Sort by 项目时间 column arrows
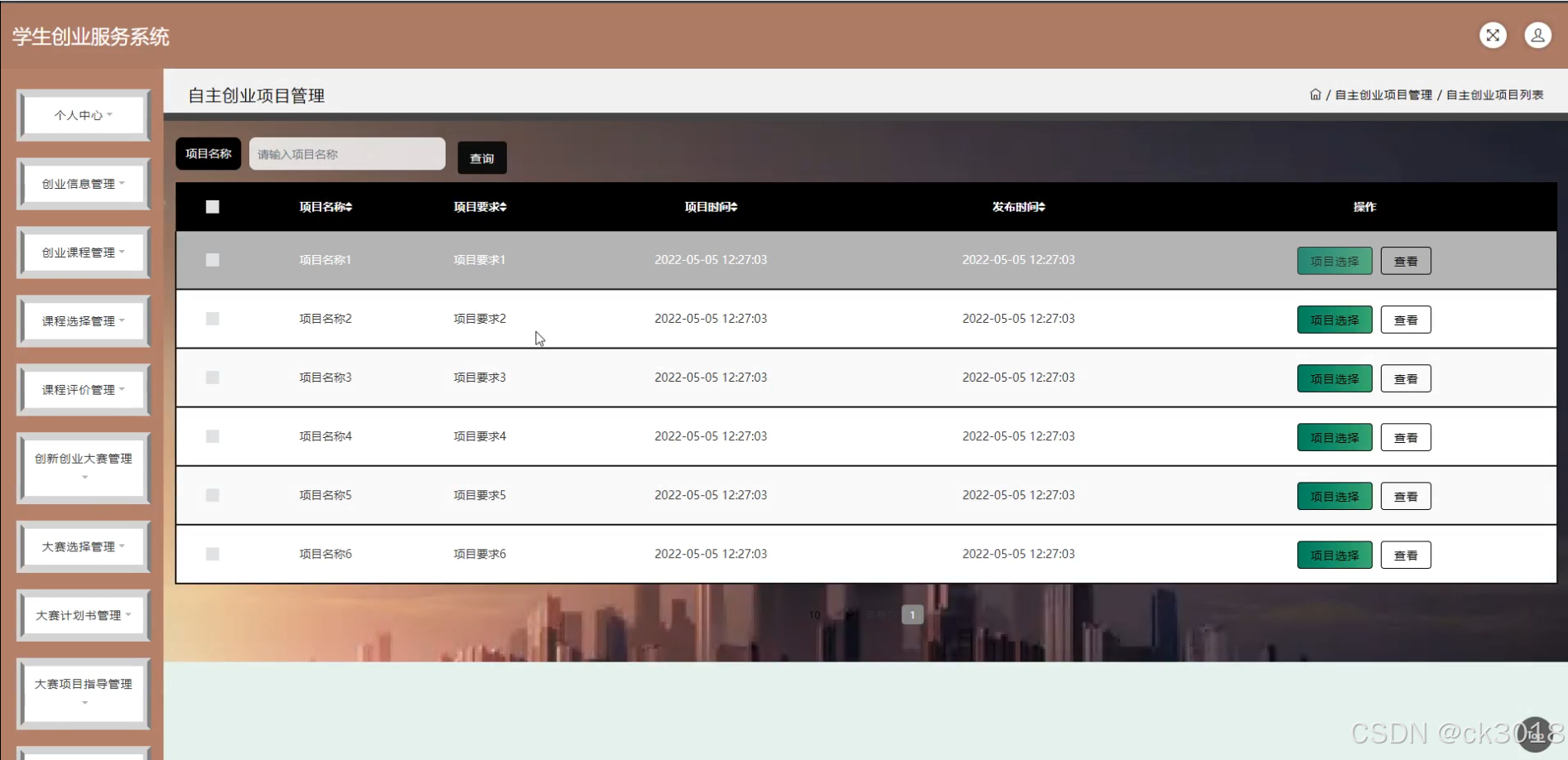 [x=734, y=207]
